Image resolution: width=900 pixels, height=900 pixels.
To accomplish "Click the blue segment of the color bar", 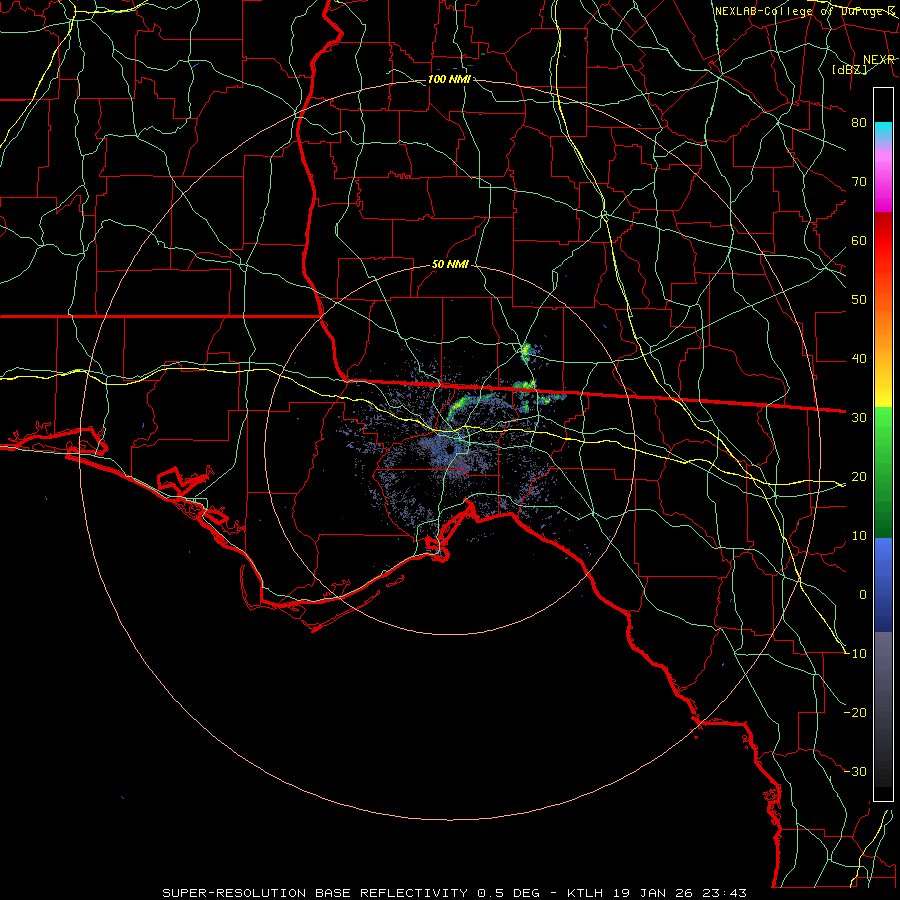I will tap(883, 584).
